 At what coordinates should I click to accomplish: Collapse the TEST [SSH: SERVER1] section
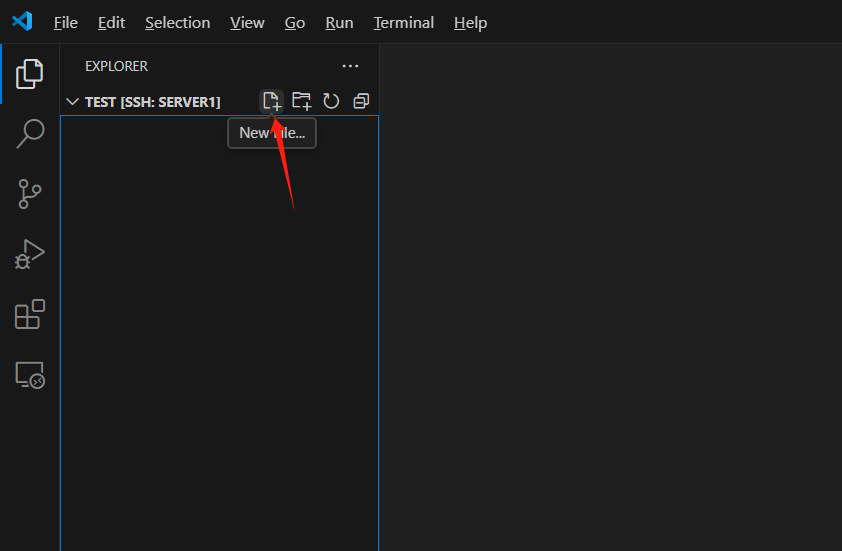[72, 102]
